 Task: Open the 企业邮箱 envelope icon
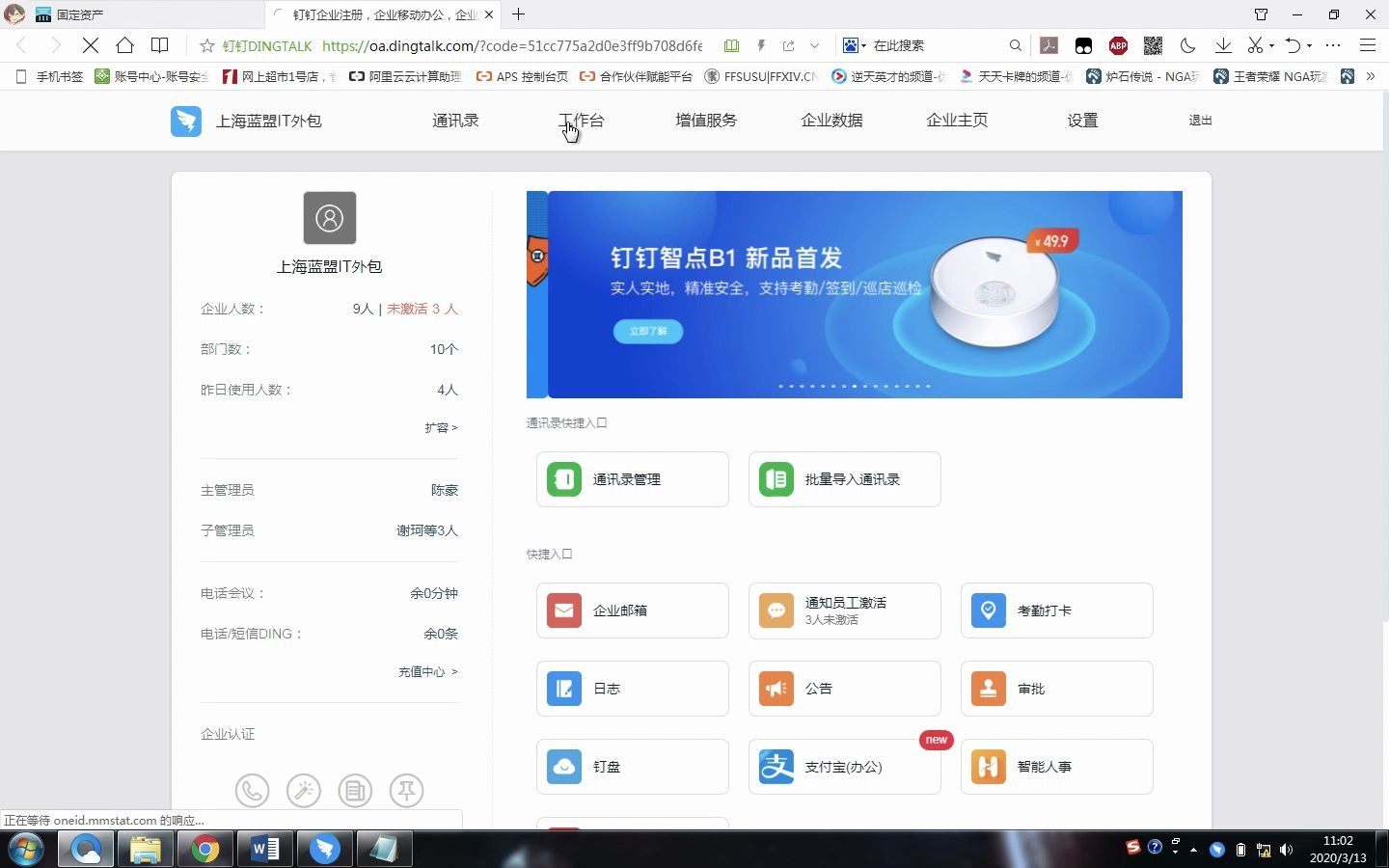click(564, 610)
